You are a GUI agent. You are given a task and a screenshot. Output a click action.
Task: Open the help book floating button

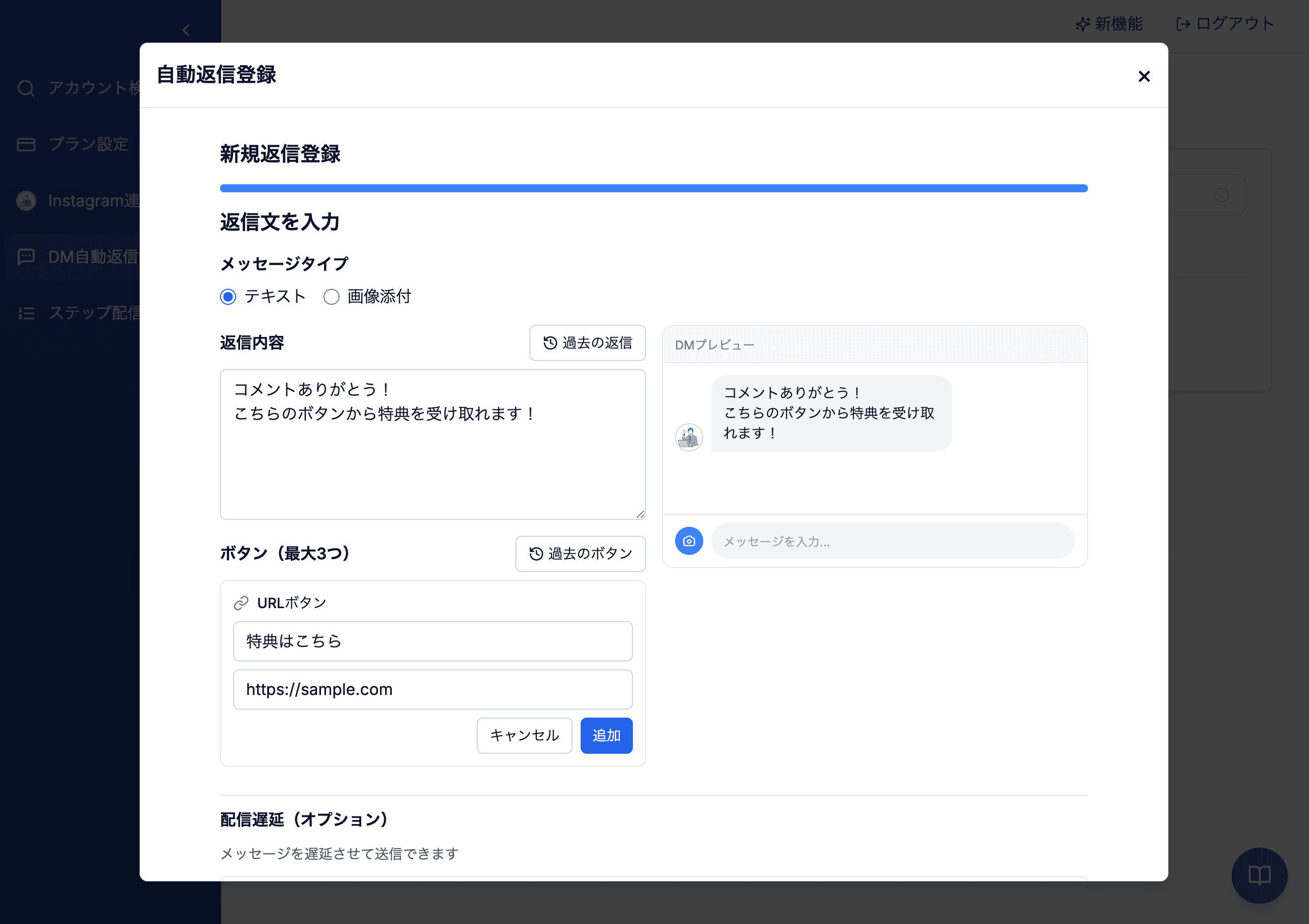tap(1259, 875)
